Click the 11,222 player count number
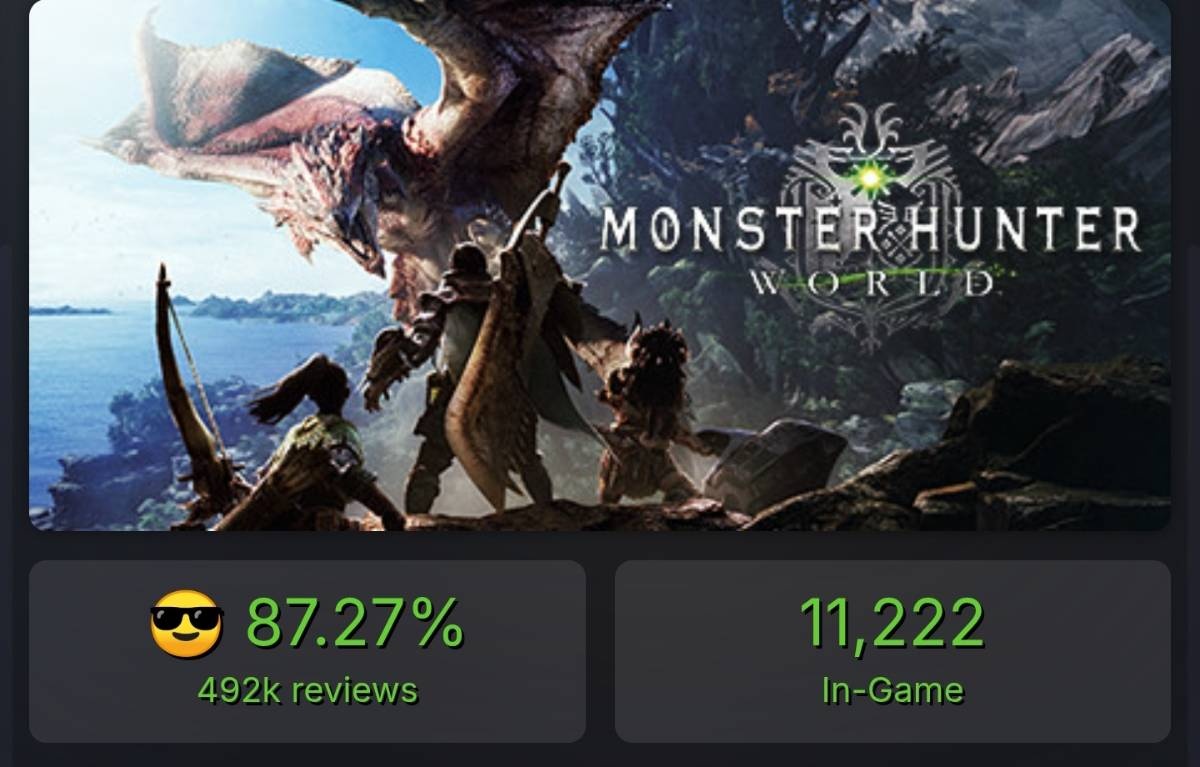 tap(892, 622)
